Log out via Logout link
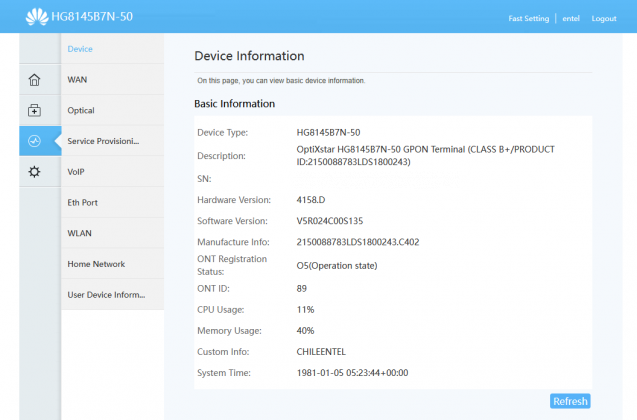 point(604,18)
